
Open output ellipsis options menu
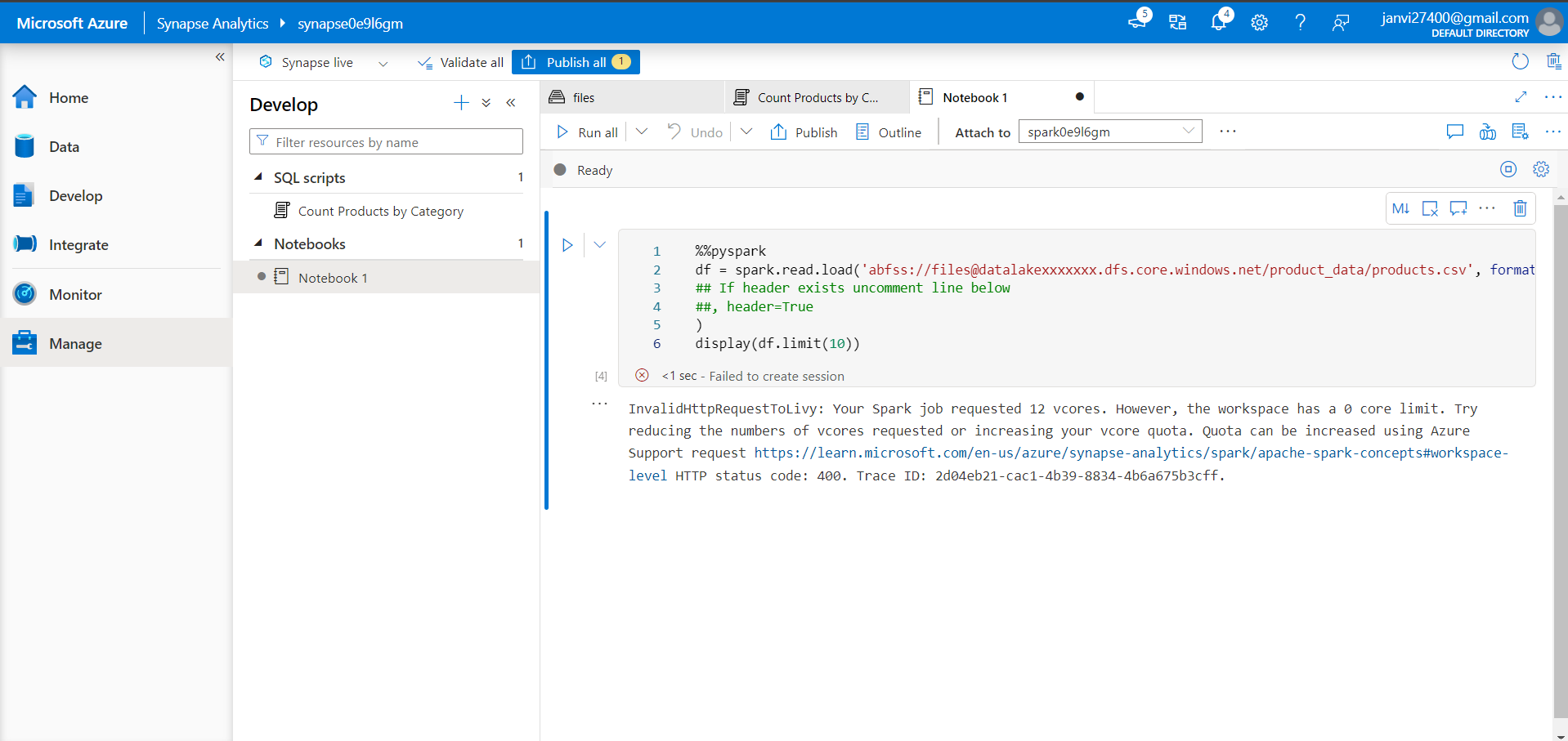click(x=599, y=404)
